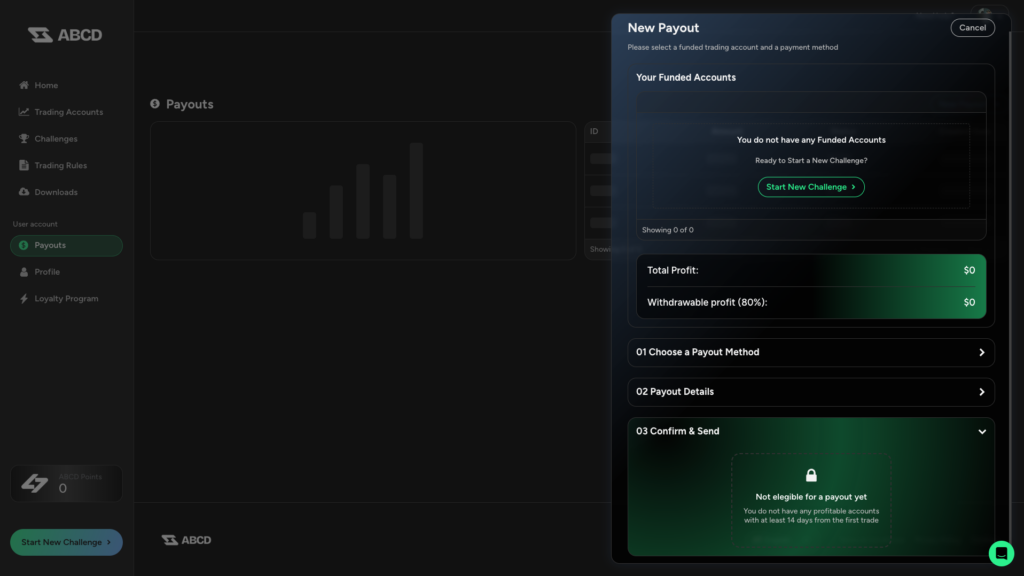
Task: Click the Loyalty Program lightning icon
Action: (24, 299)
